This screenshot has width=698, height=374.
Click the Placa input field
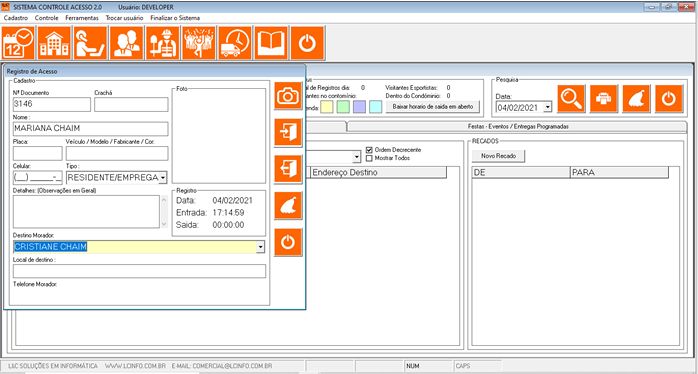click(x=37, y=153)
